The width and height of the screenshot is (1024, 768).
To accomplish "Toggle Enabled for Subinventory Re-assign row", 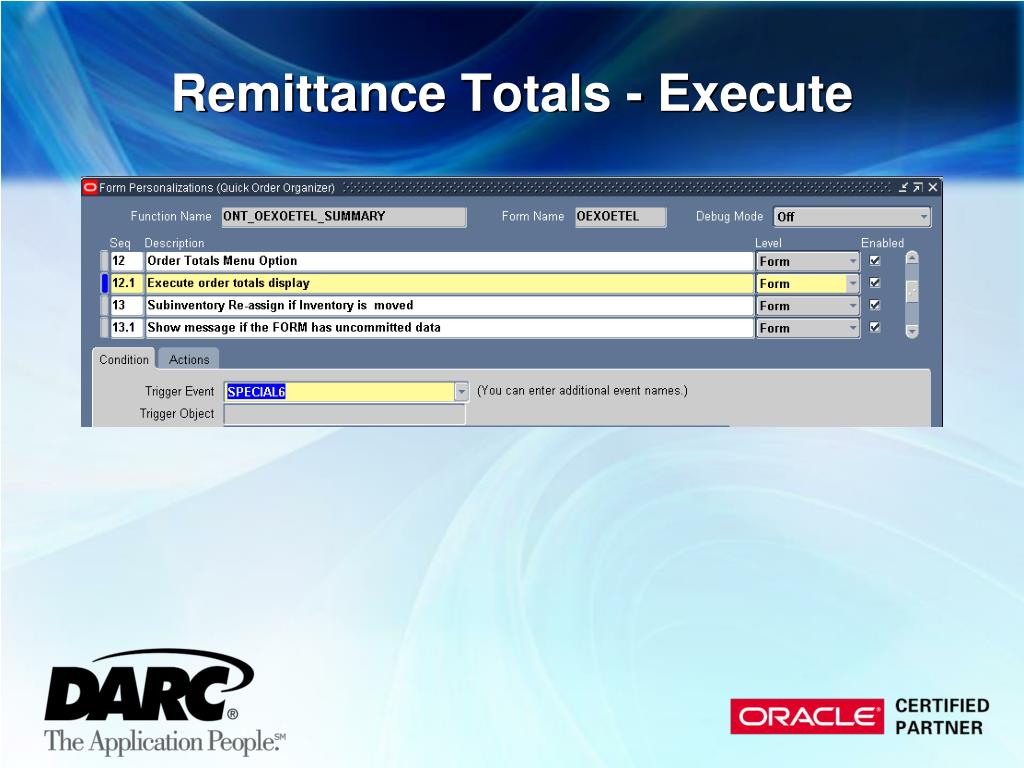I will [x=875, y=305].
